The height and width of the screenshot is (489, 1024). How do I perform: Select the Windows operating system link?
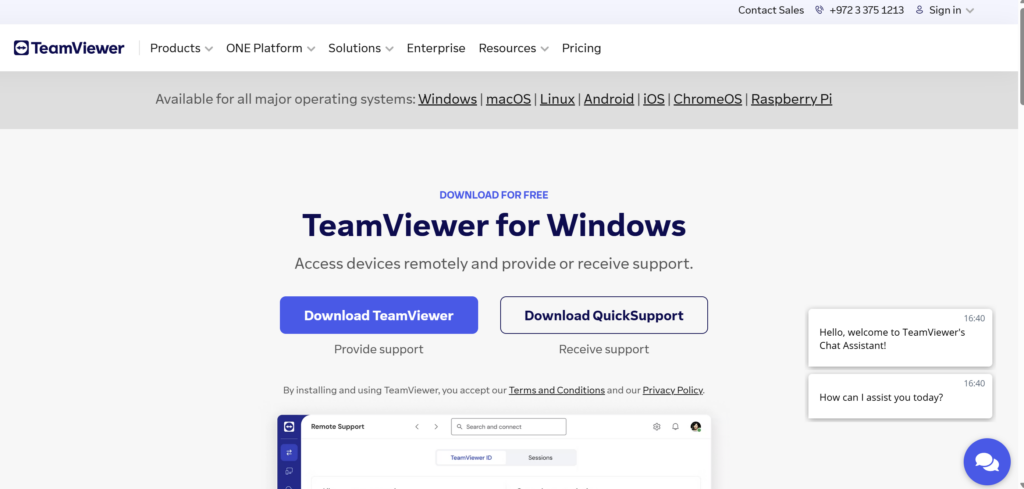pos(447,99)
